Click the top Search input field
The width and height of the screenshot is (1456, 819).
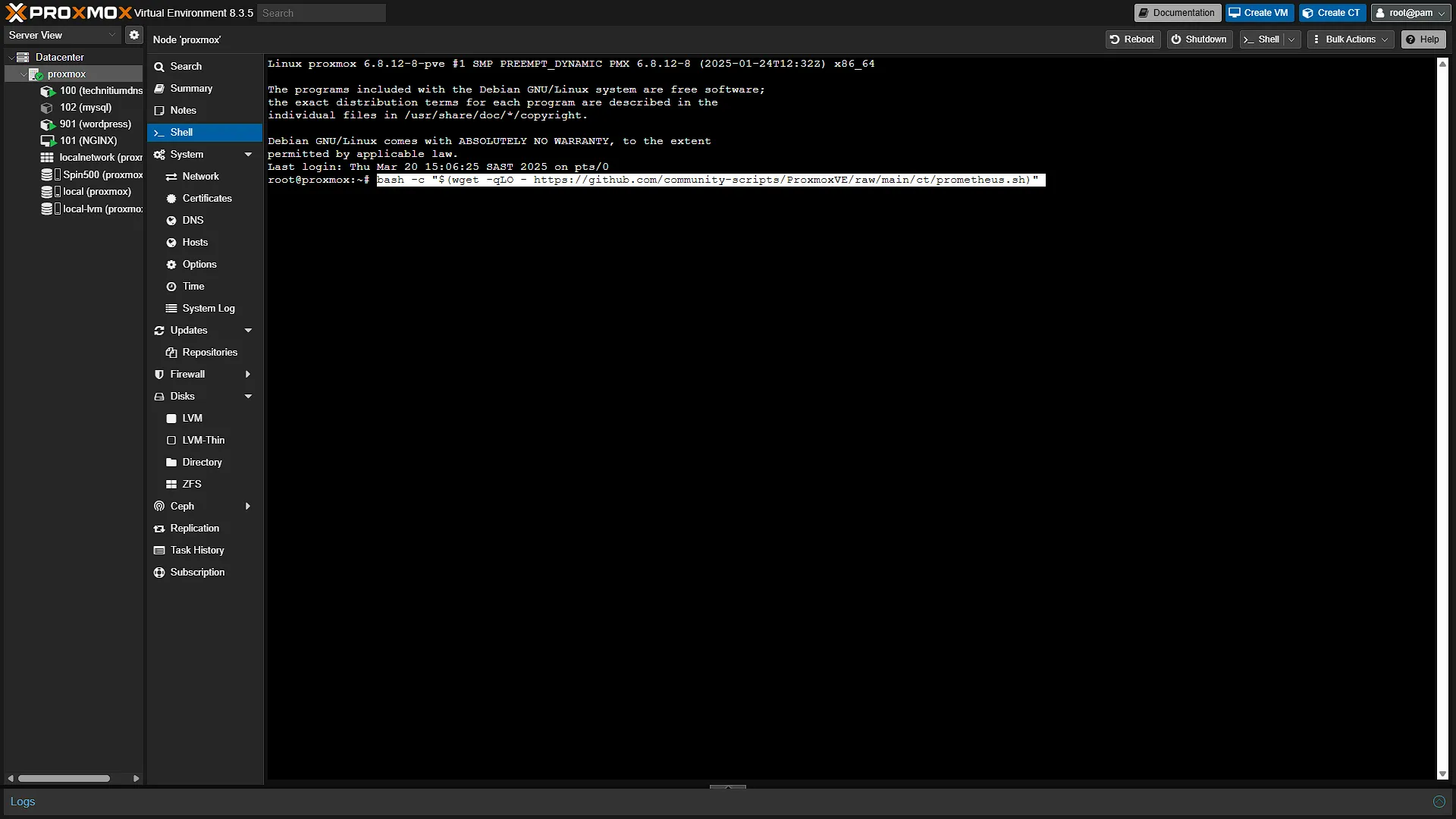pos(322,13)
